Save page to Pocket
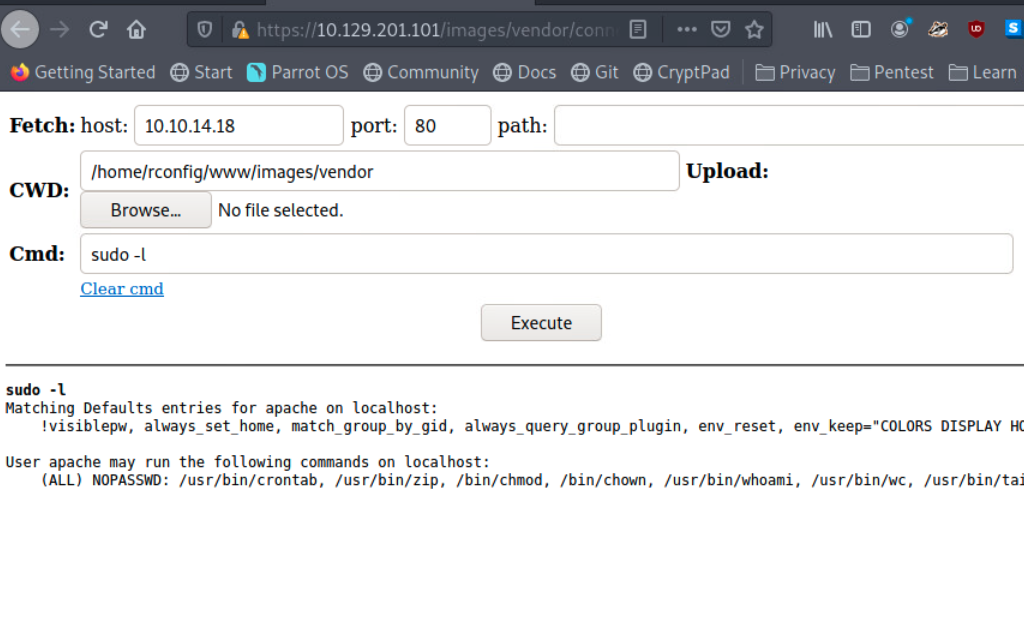 click(720, 29)
